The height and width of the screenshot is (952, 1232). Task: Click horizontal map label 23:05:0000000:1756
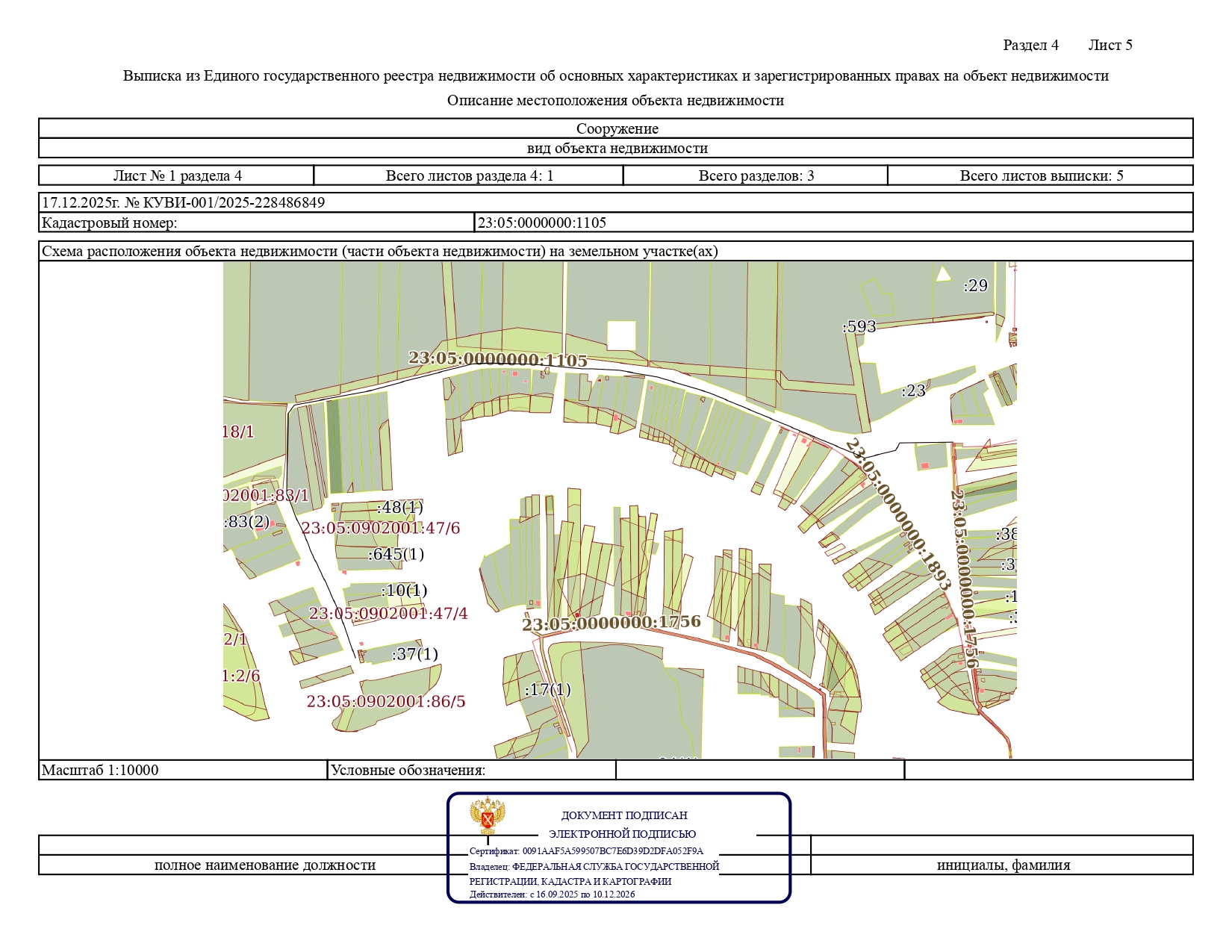pos(612,623)
